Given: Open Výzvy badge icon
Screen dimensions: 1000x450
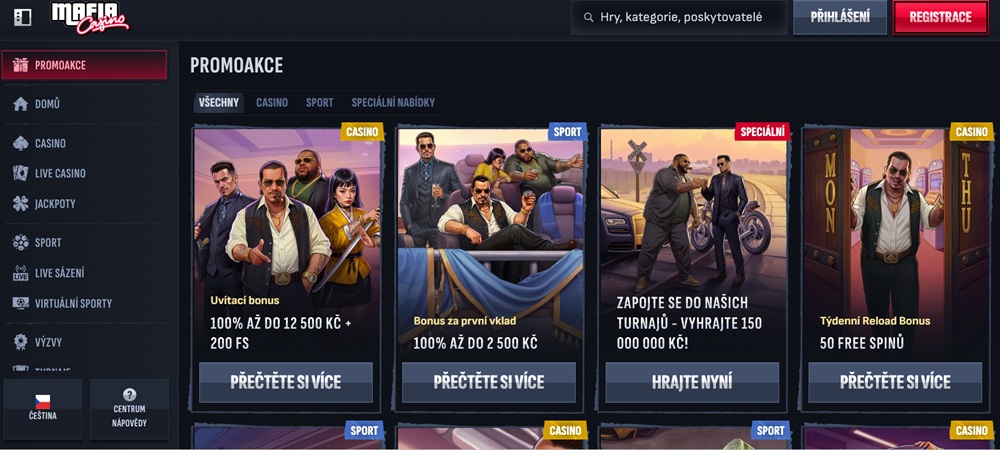Looking at the screenshot, I should (x=20, y=342).
